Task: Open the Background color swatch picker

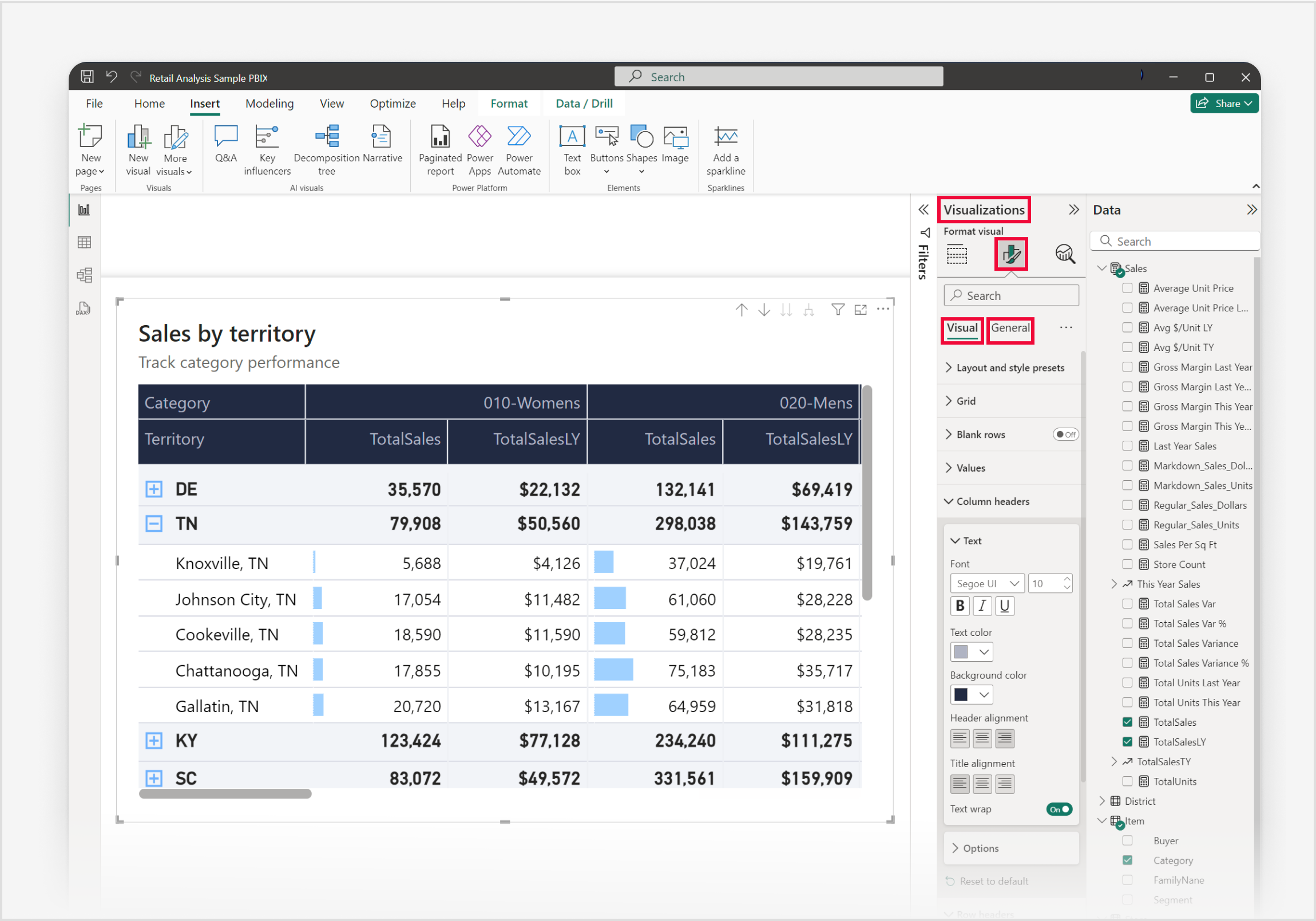Action: click(971, 694)
